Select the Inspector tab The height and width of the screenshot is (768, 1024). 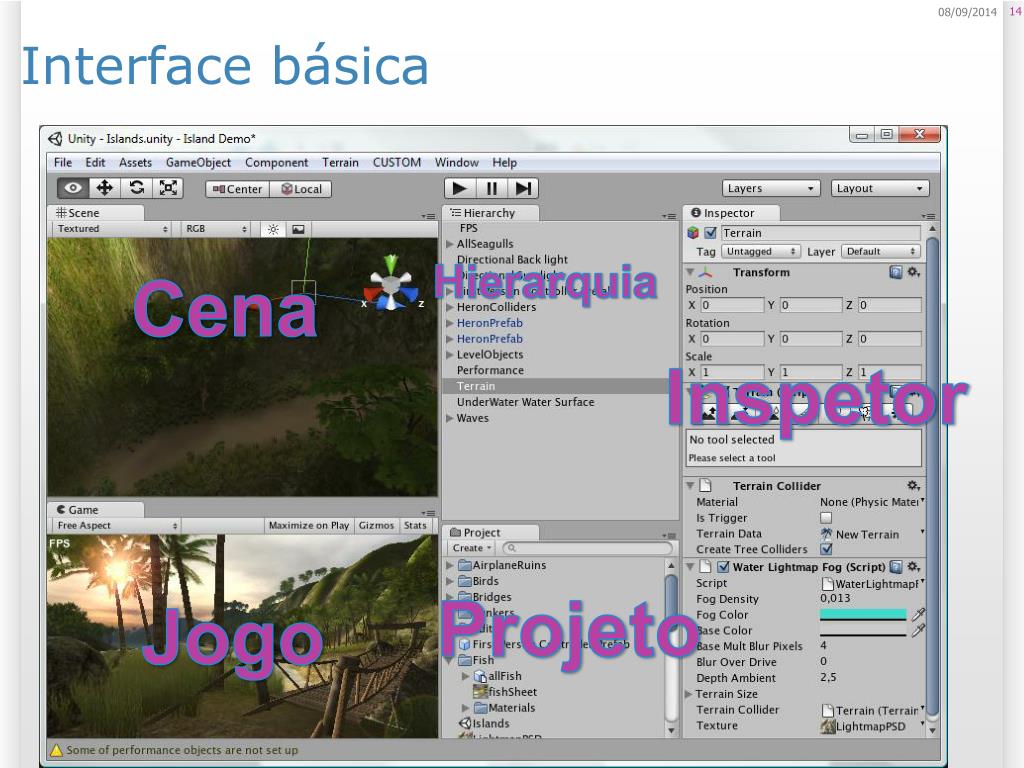731,213
